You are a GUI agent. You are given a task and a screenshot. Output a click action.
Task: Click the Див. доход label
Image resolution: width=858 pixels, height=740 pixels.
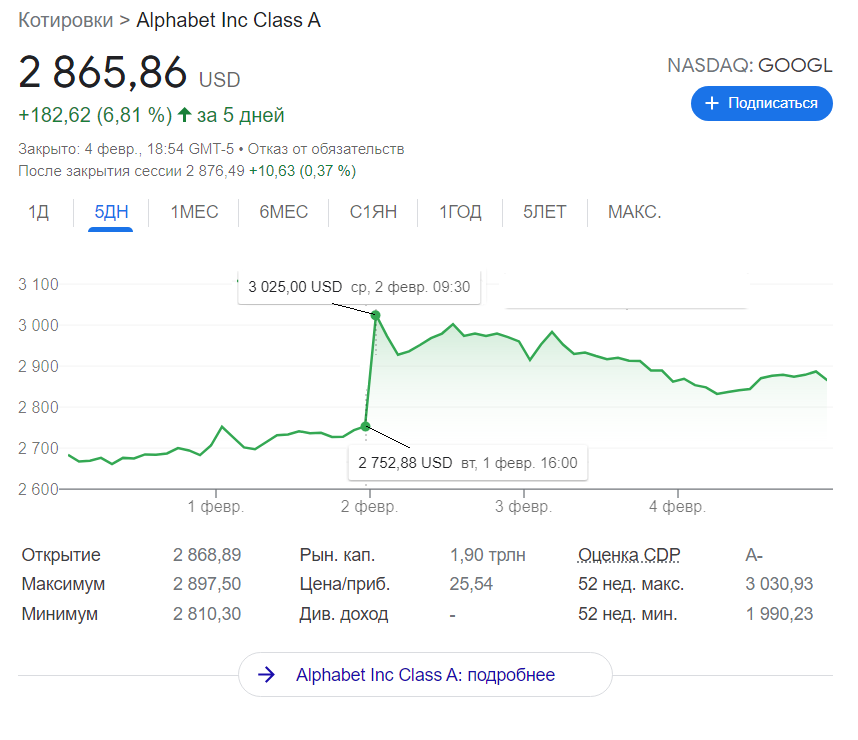[344, 614]
